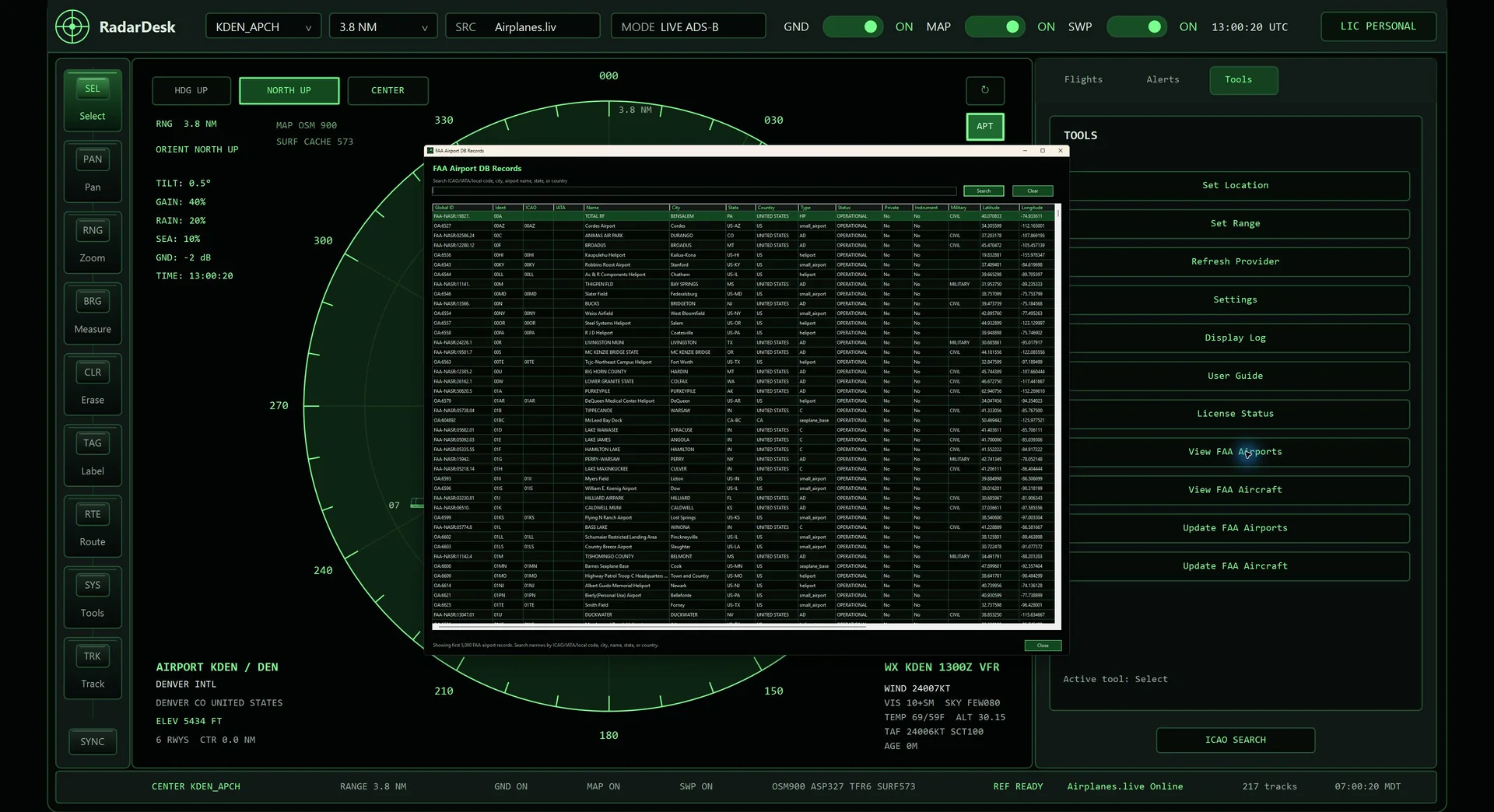1494x812 pixels.
Task: Switch to the Alerts tab
Action: (1163, 79)
